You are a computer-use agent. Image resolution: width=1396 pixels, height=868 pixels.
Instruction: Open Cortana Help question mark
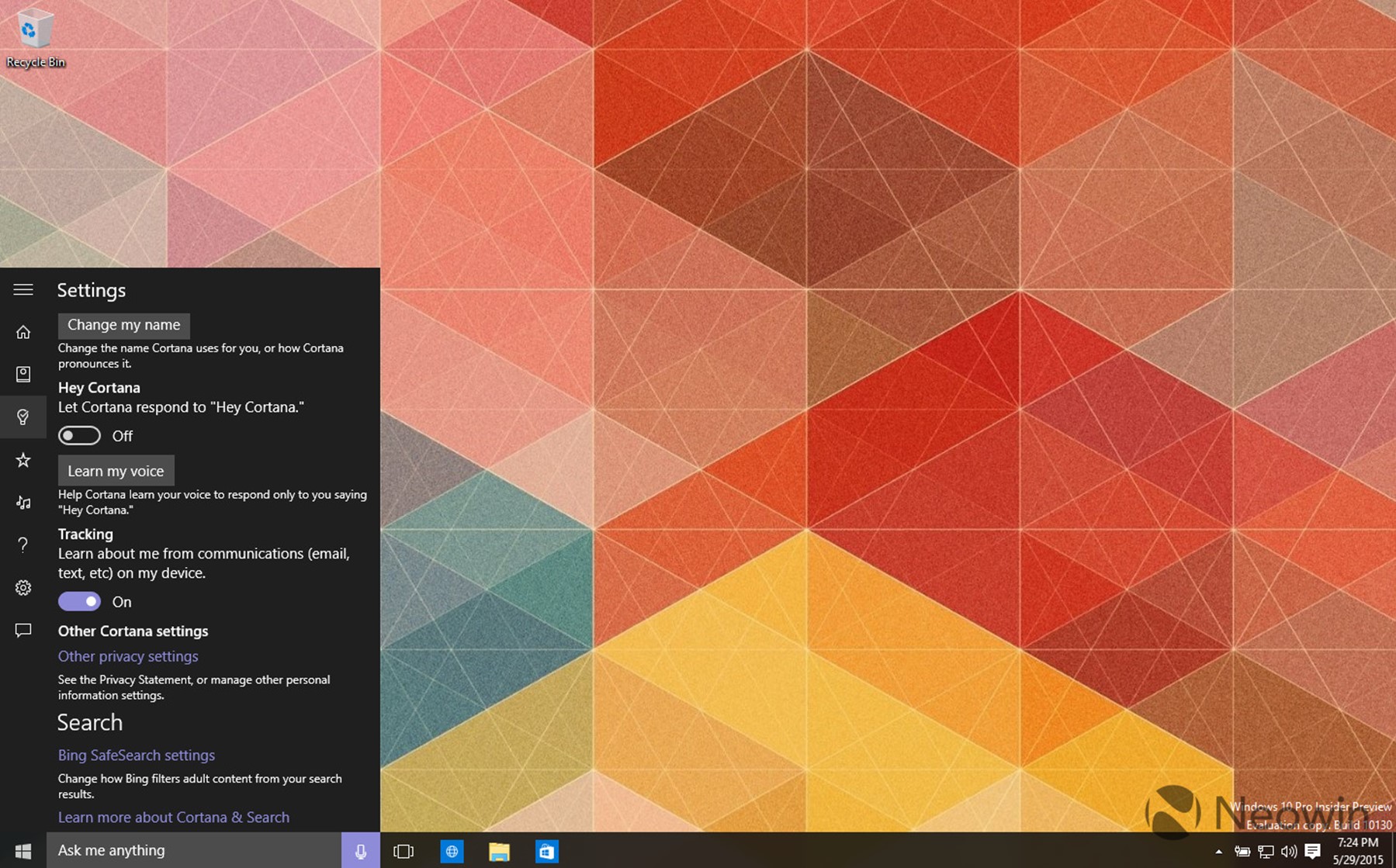pos(23,545)
